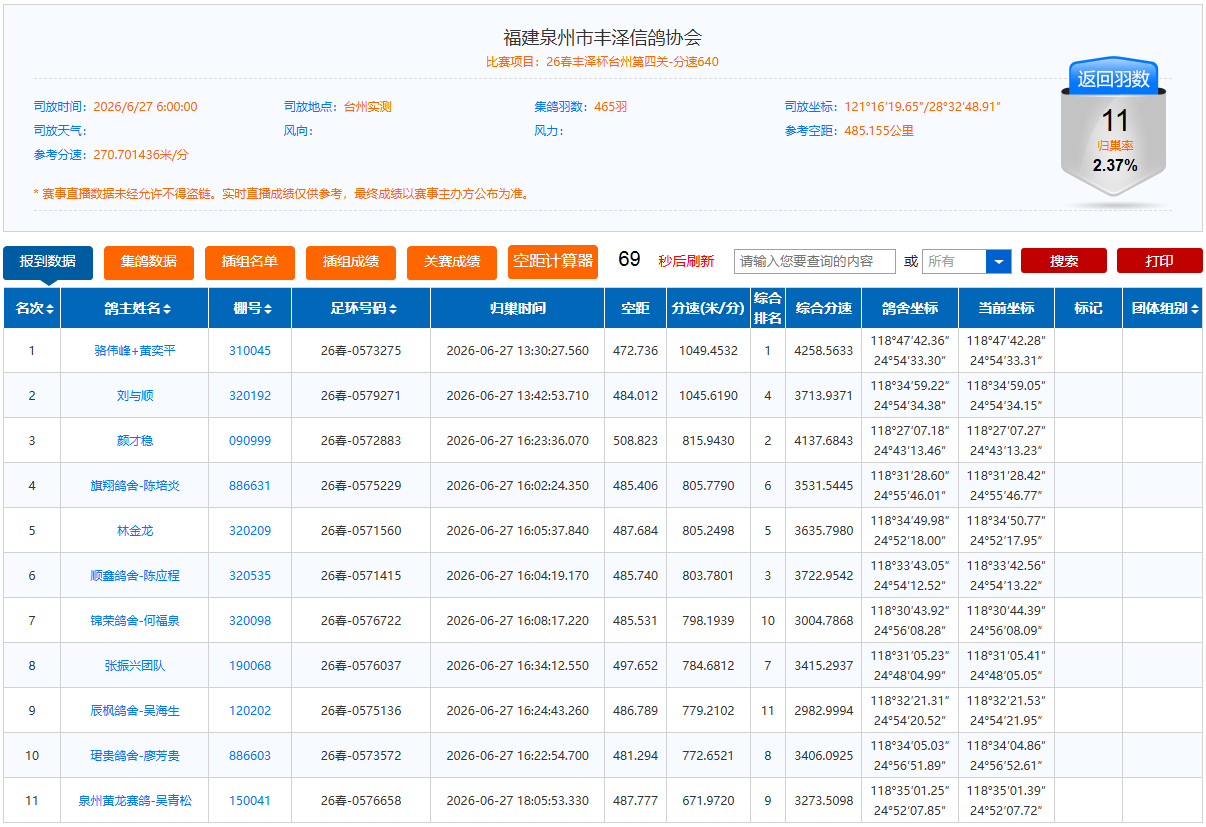Sort by 棚号 column header
The image size is (1206, 827).
pos(250,308)
